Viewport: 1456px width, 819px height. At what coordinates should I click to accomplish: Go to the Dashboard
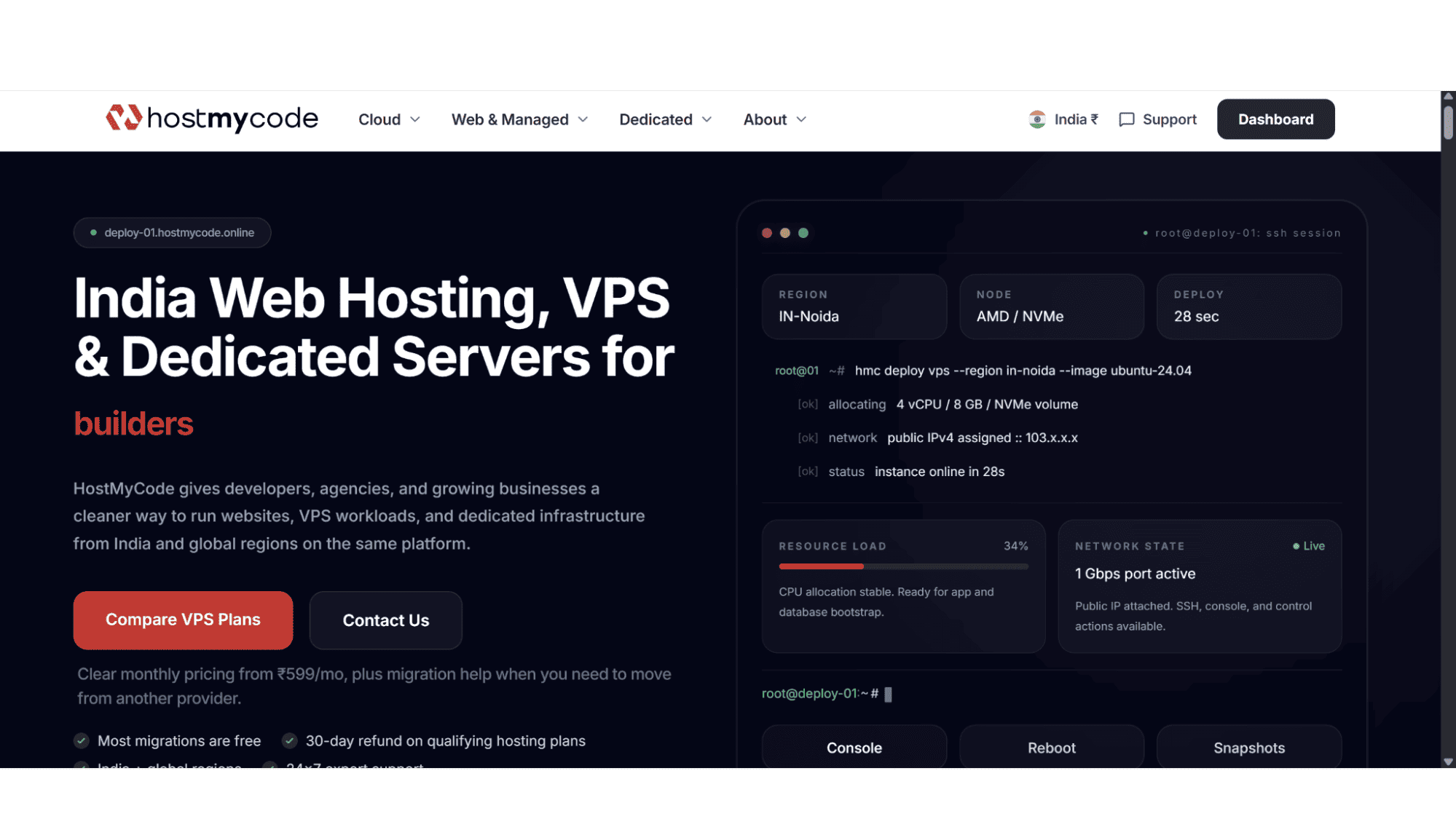click(1275, 119)
